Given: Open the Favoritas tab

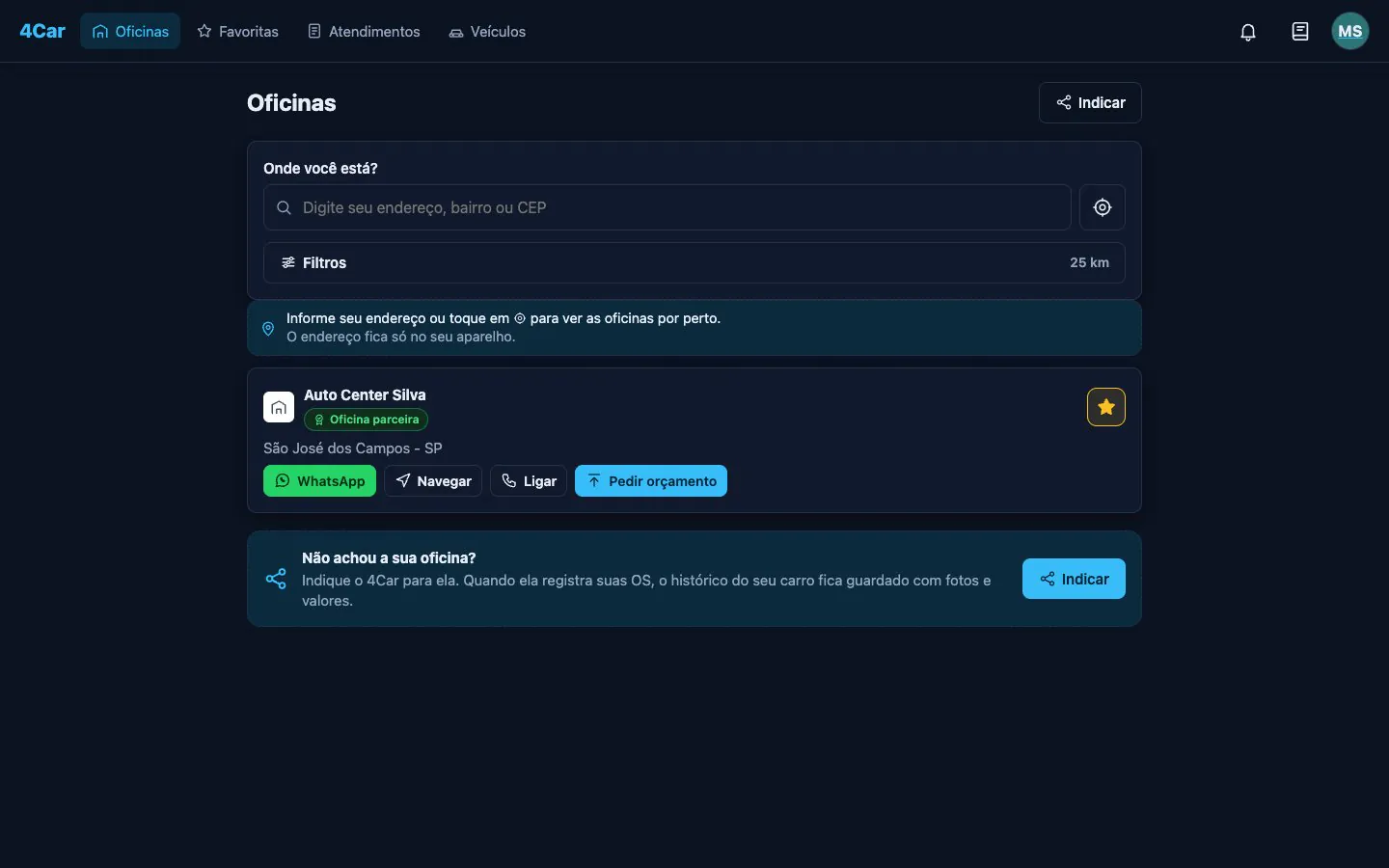Looking at the screenshot, I should (x=238, y=32).
